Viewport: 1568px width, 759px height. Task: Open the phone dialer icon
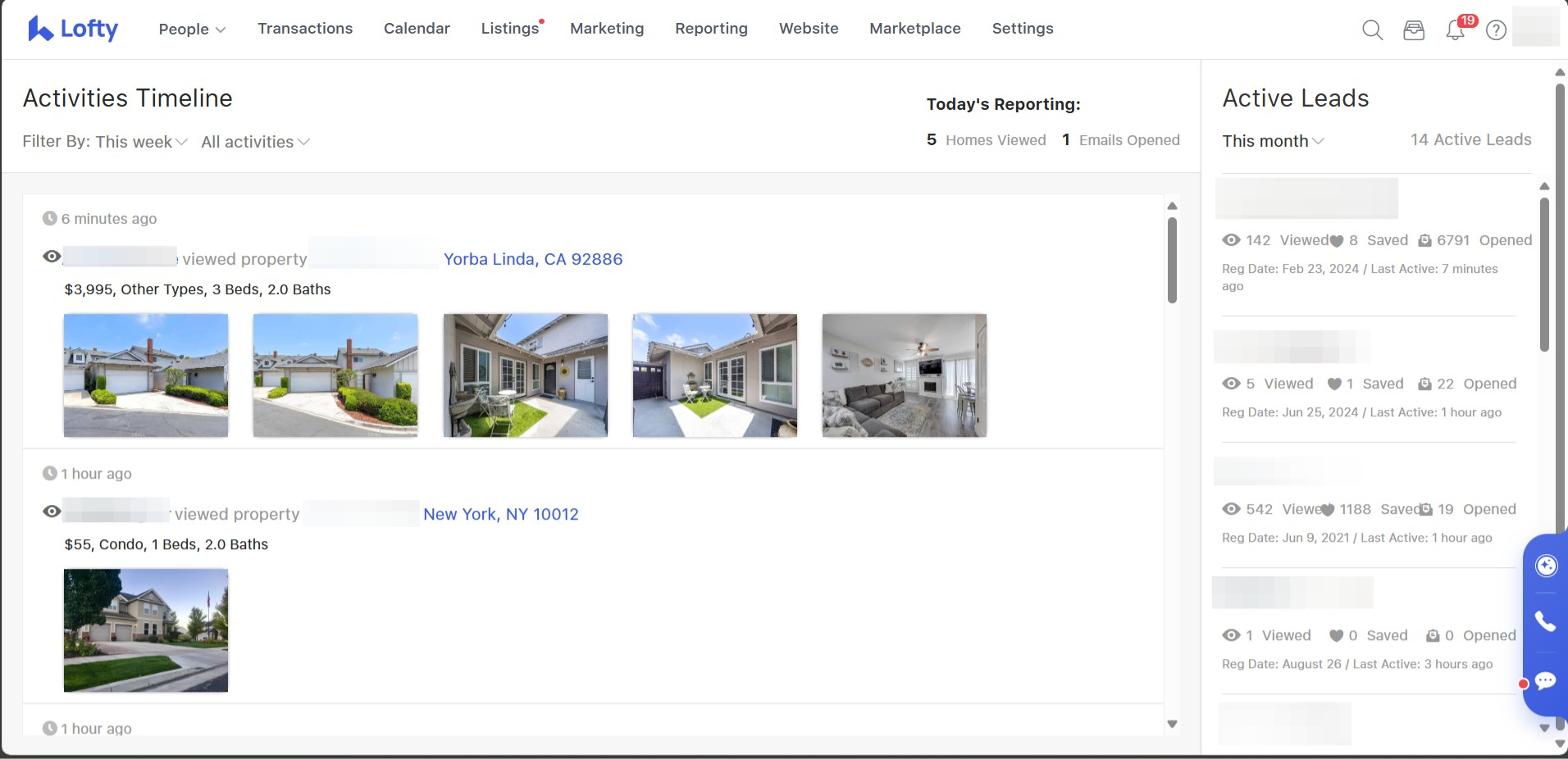pos(1546,622)
